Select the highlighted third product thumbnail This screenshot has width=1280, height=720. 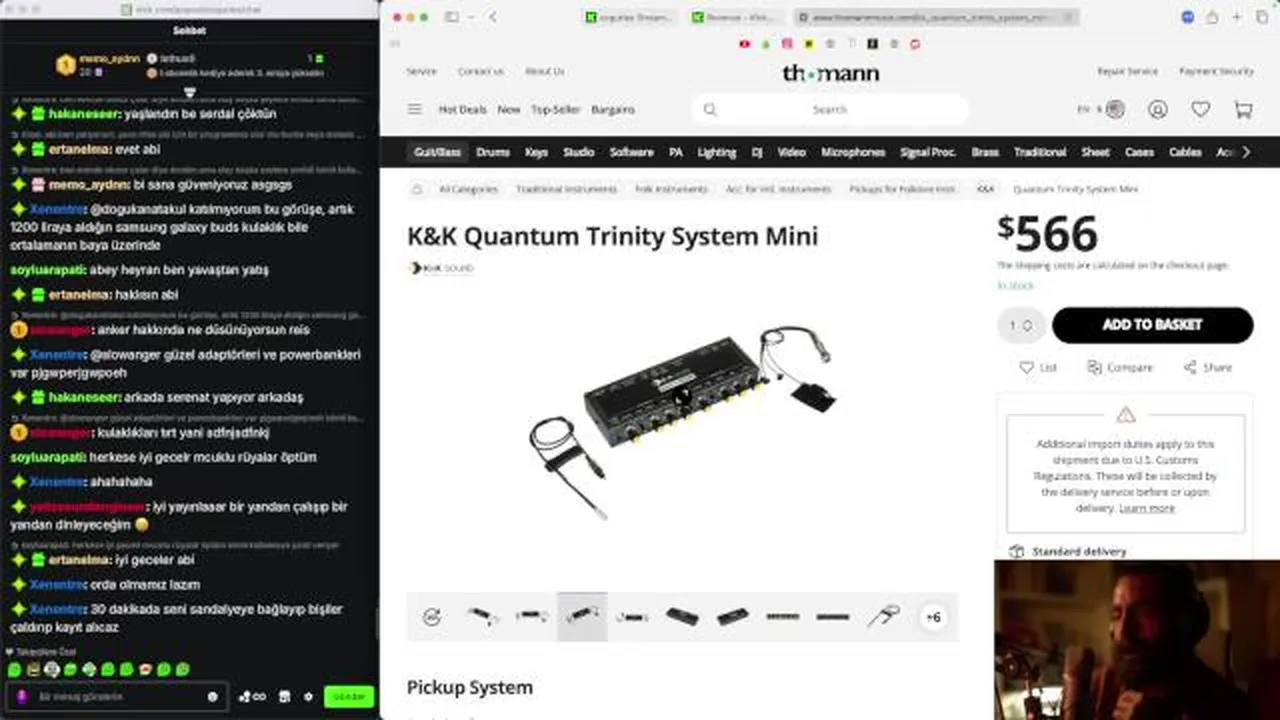pyautogui.click(x=582, y=617)
